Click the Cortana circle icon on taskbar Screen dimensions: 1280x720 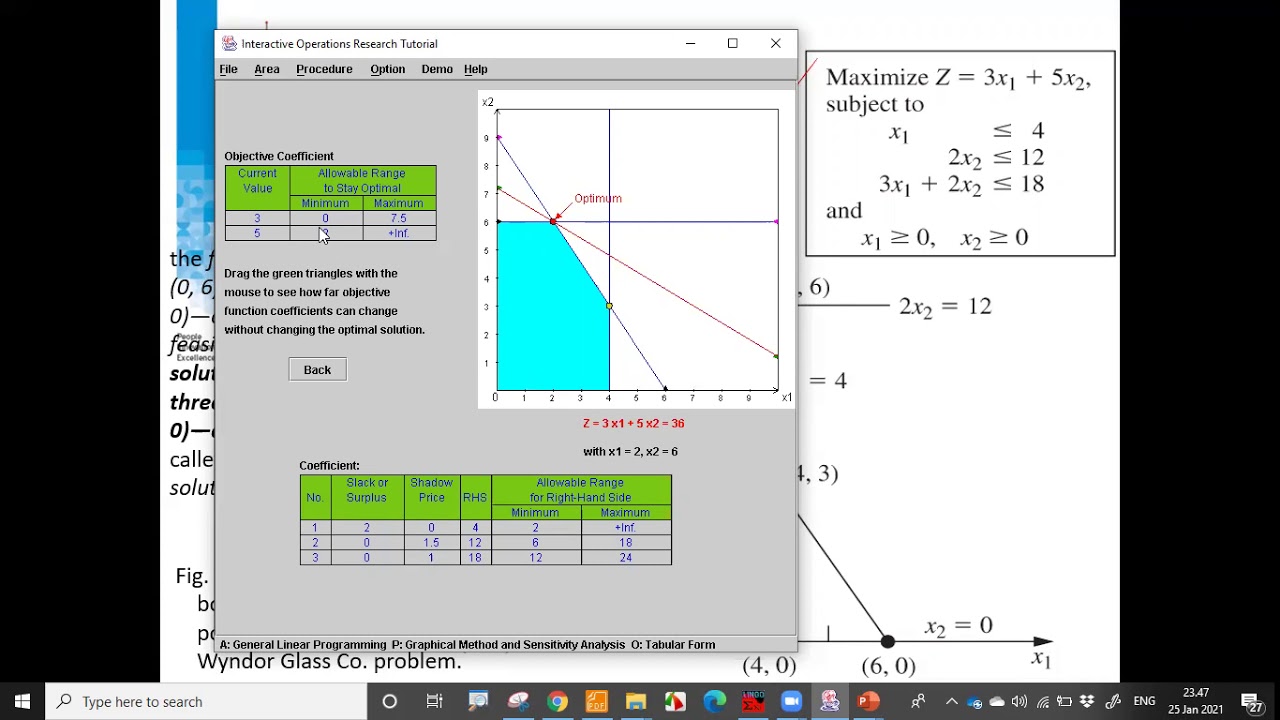[390, 701]
